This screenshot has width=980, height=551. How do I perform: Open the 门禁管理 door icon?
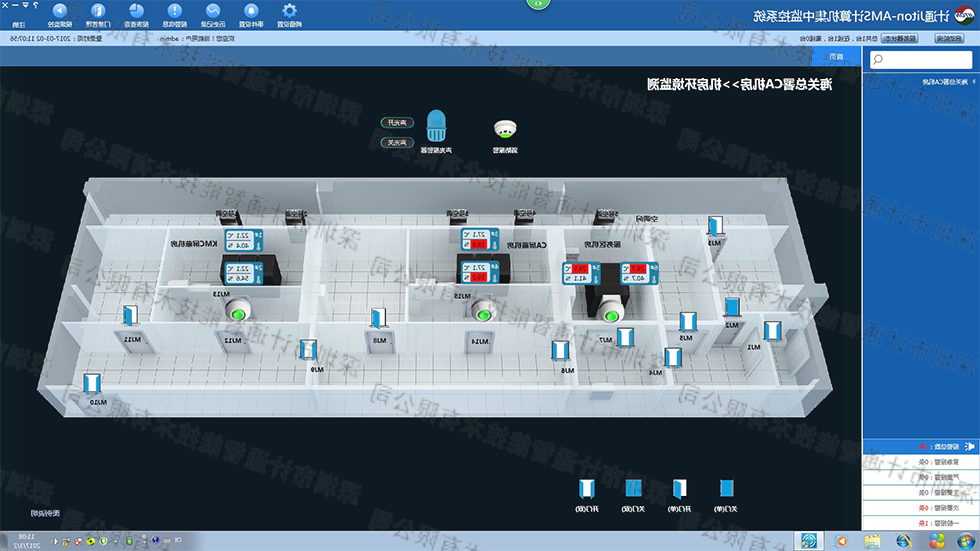99,14
